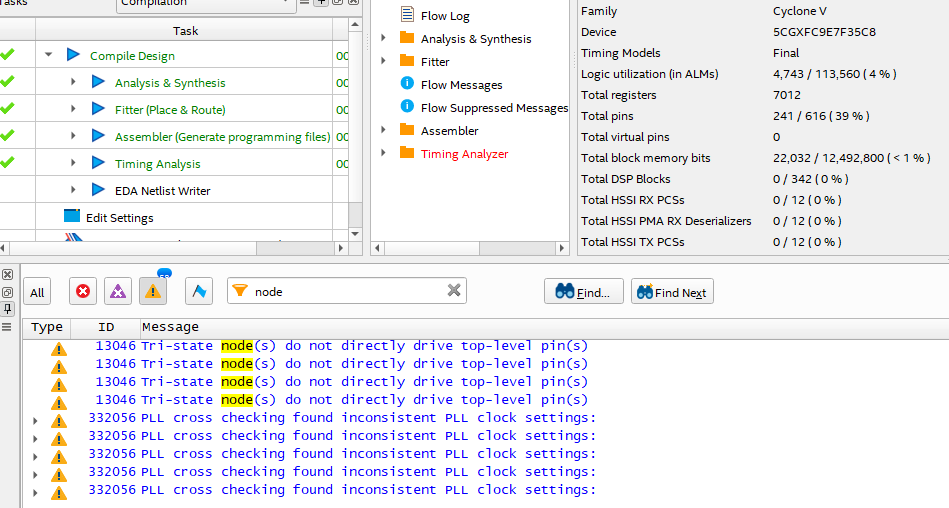Start Analysis & Synthesis via its play icon
The image size is (949, 508).
(98, 82)
